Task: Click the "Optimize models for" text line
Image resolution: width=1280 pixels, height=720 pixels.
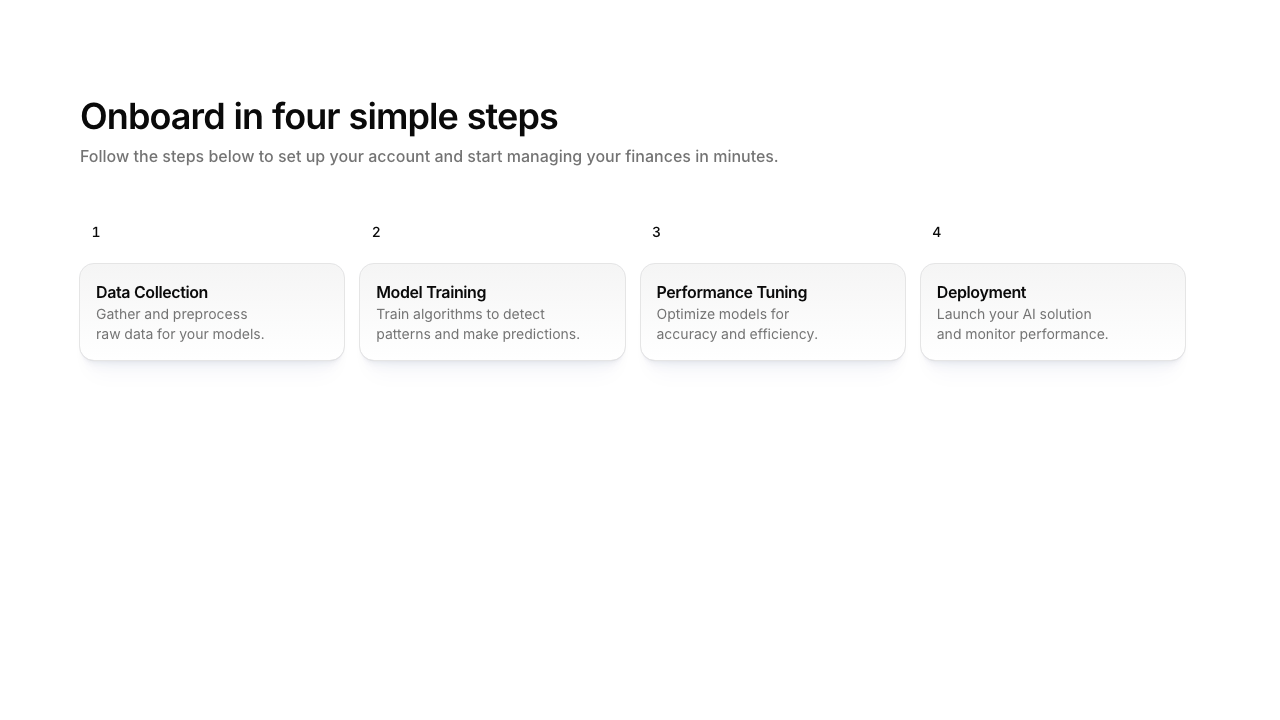Action: 722,314
